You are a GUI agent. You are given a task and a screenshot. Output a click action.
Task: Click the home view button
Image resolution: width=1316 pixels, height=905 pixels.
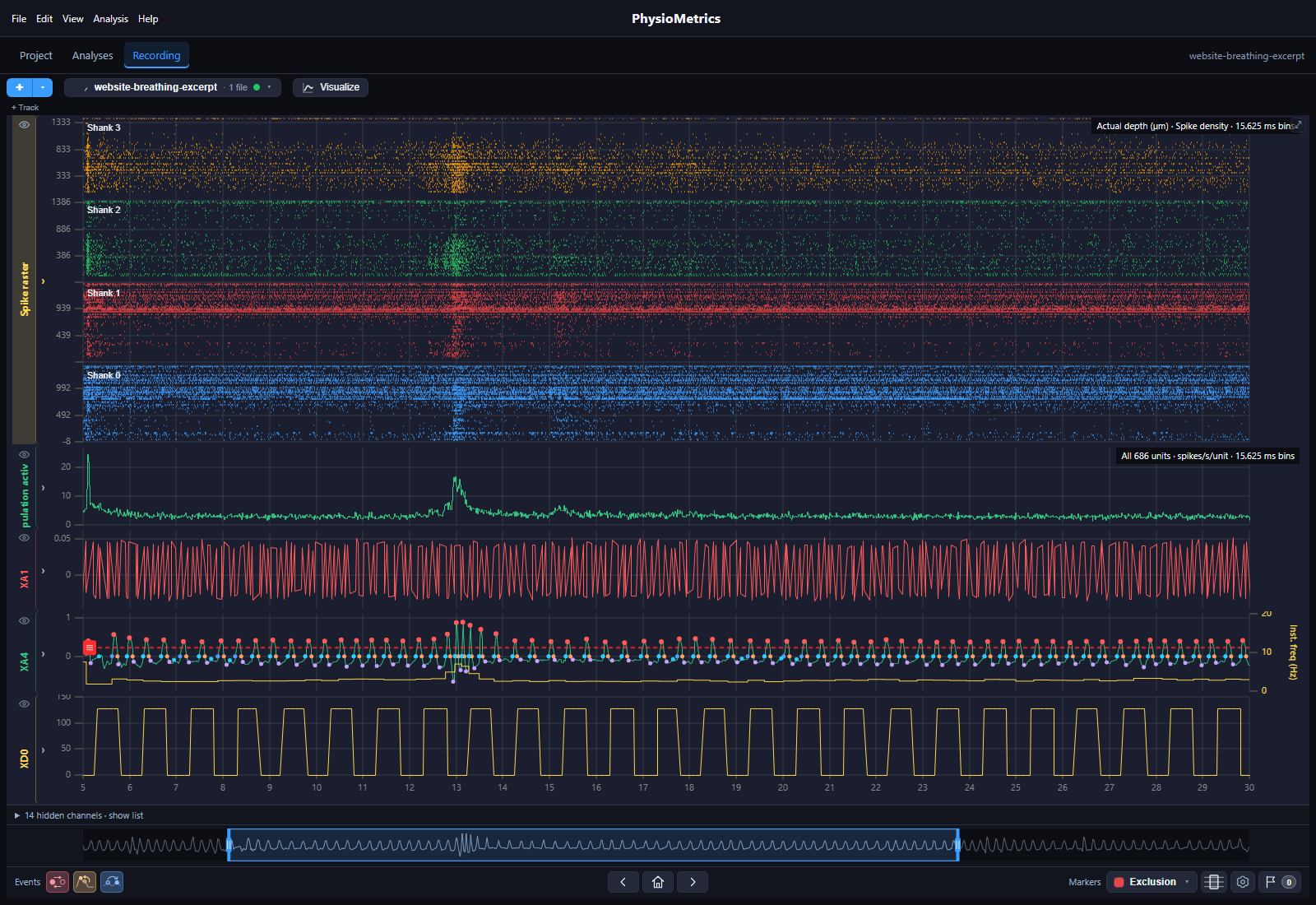click(658, 882)
